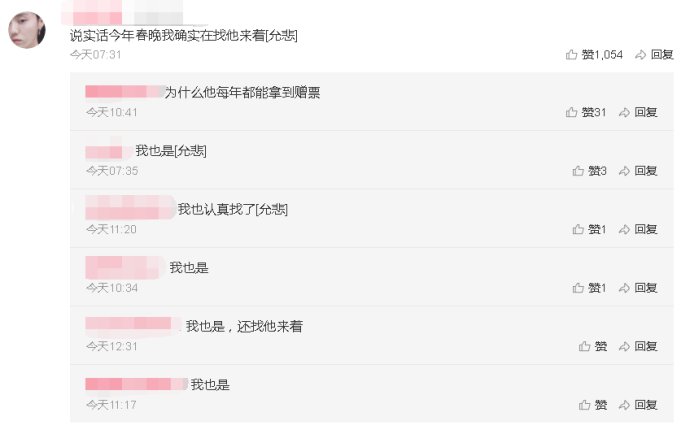Screen dimensions: 690x434
Task: Click the 今天12:31 comment timestamp
Action: coord(111,346)
